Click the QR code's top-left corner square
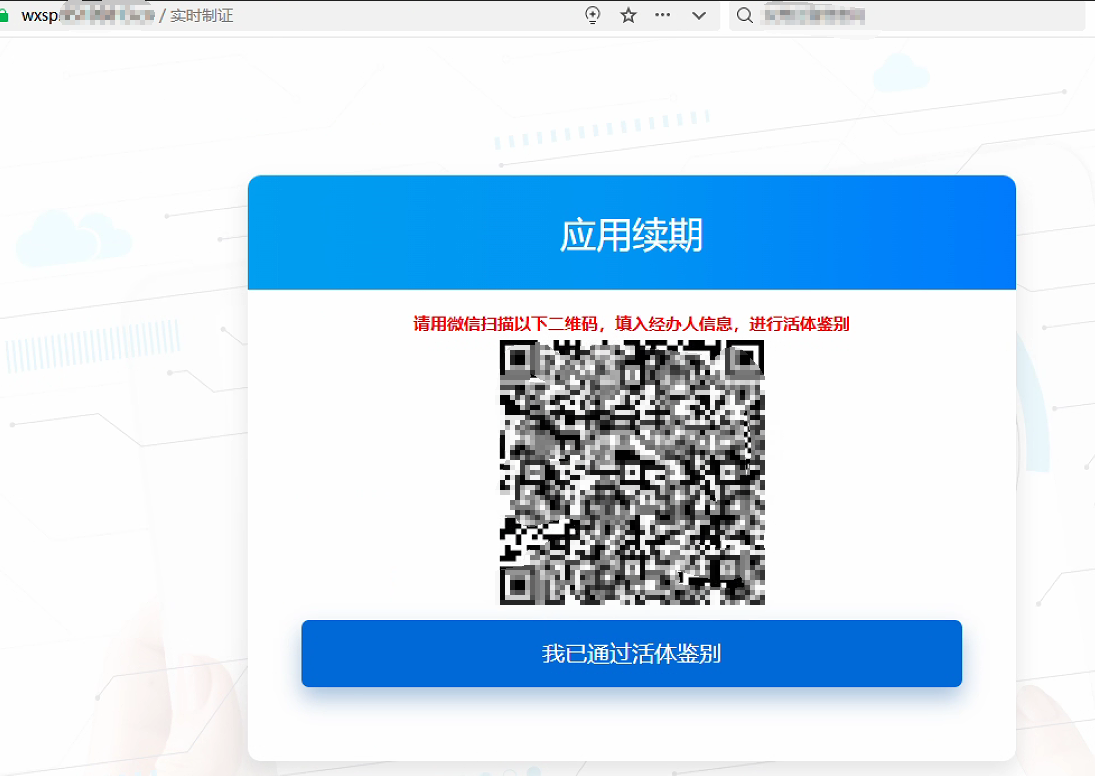1095x776 pixels. coord(518,359)
